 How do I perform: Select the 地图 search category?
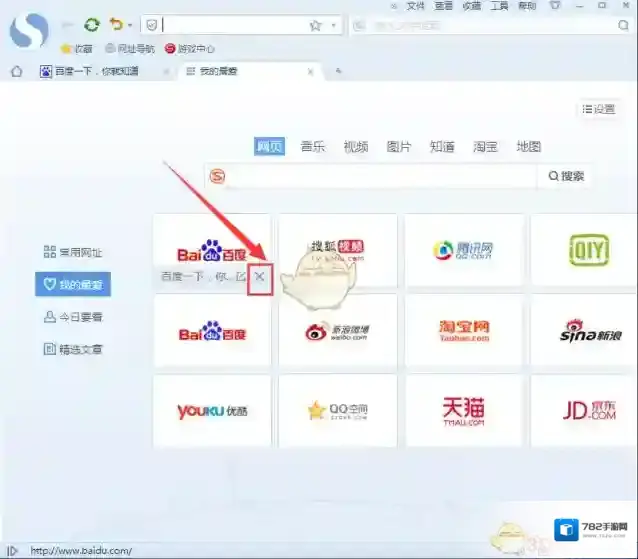click(x=529, y=146)
